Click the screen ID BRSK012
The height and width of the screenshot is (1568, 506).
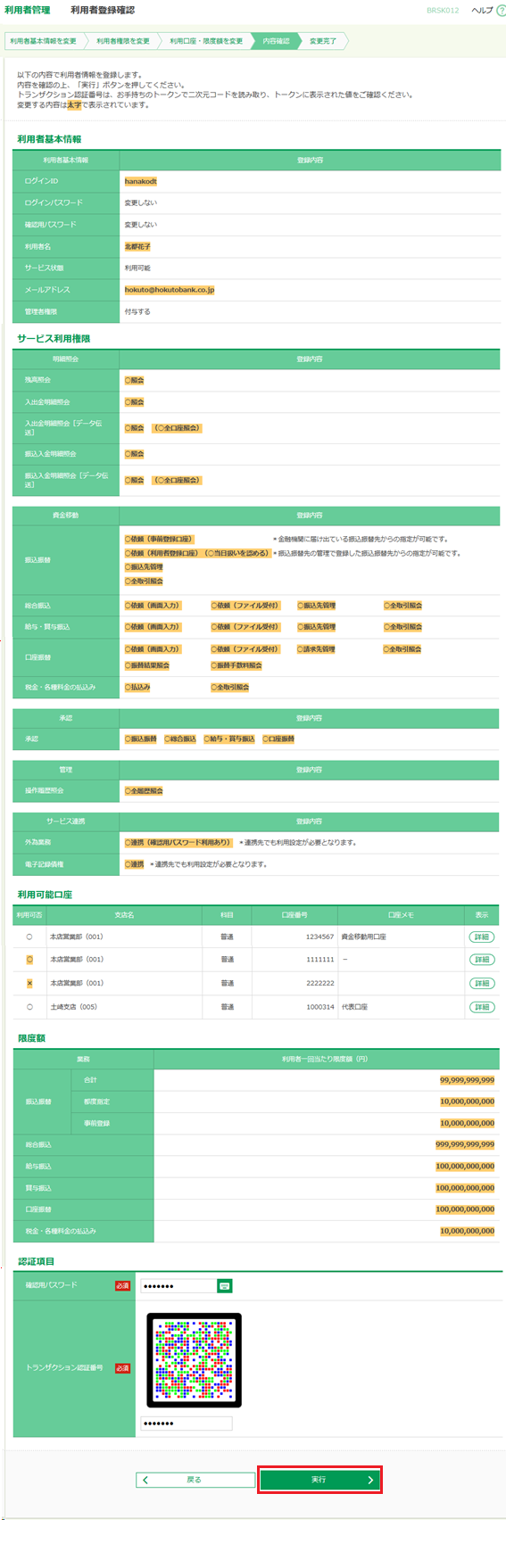click(443, 10)
